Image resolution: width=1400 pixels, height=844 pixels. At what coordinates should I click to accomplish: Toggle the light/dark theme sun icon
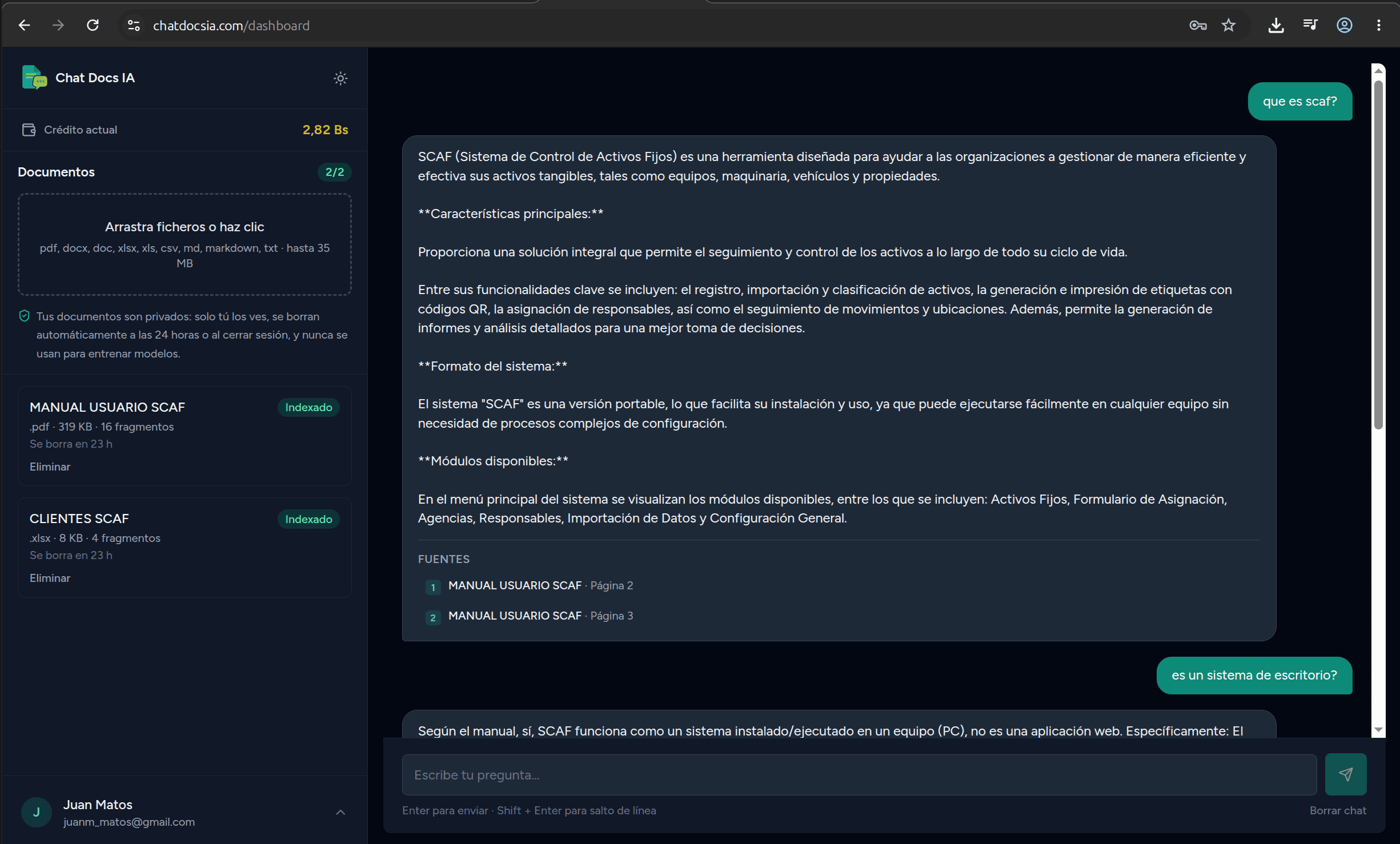point(340,78)
